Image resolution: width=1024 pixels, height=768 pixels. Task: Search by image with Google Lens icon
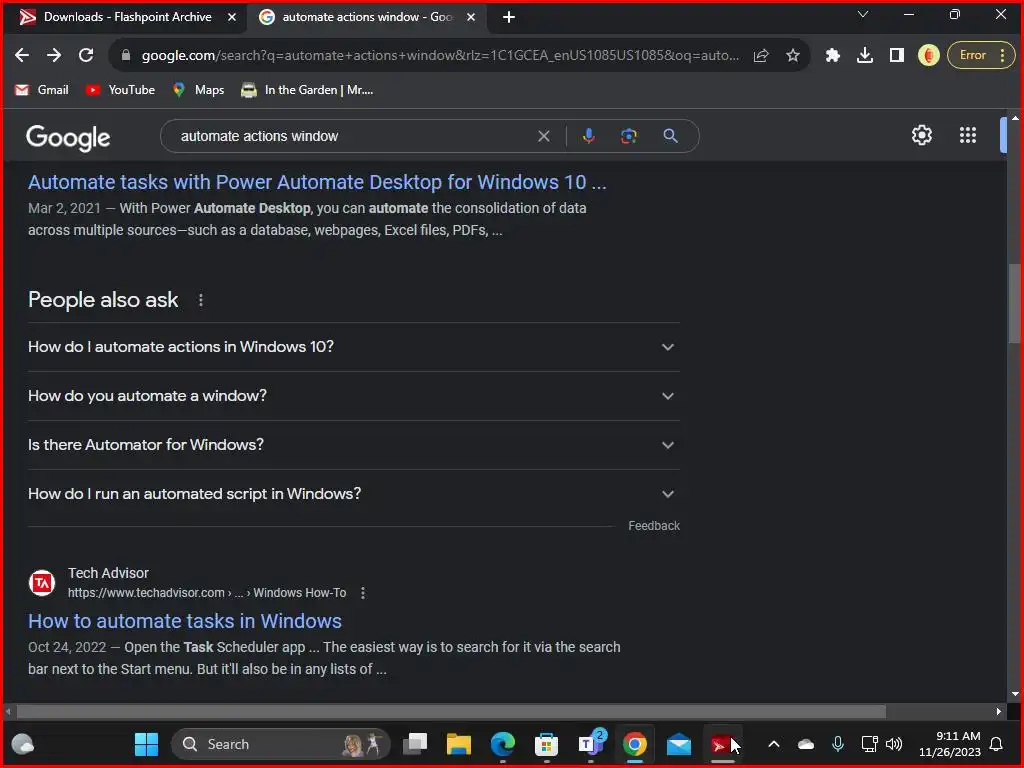pos(628,136)
